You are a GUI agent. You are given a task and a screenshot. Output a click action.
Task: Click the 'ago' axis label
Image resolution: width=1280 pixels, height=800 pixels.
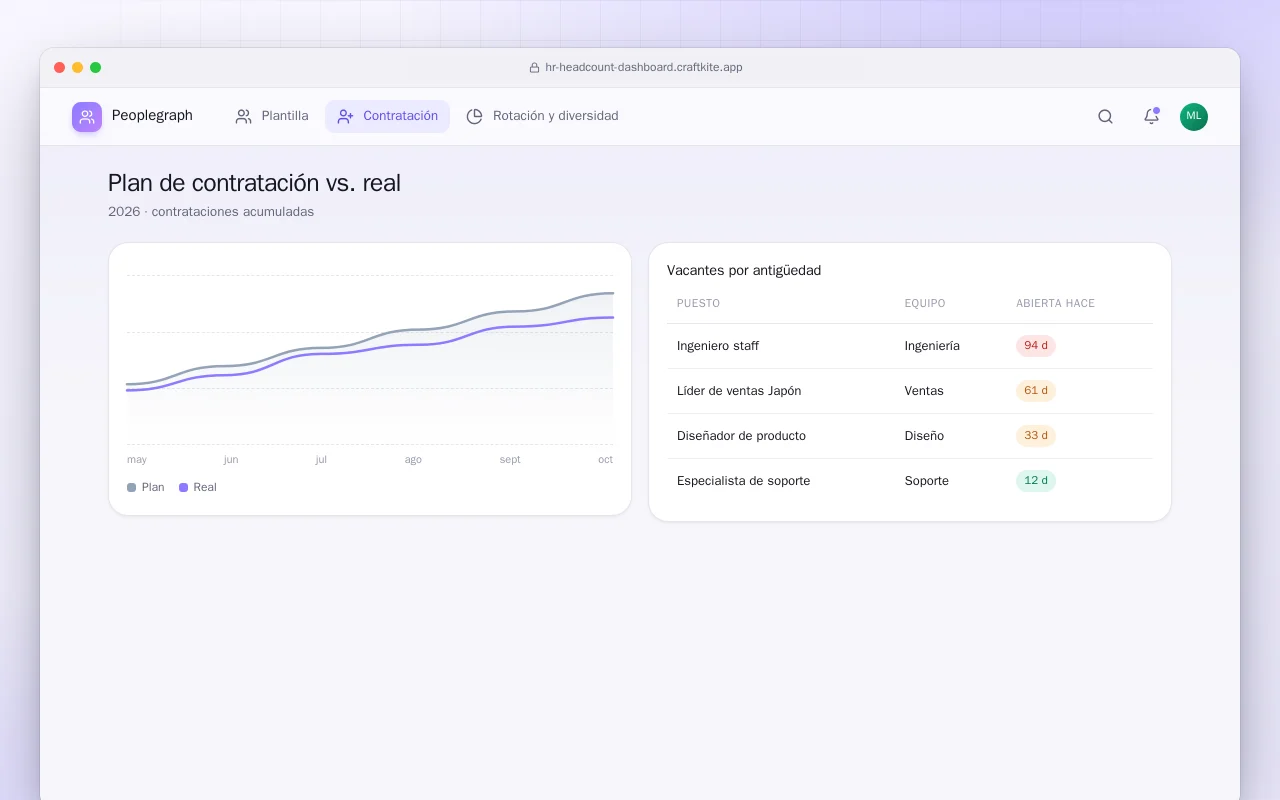413,460
